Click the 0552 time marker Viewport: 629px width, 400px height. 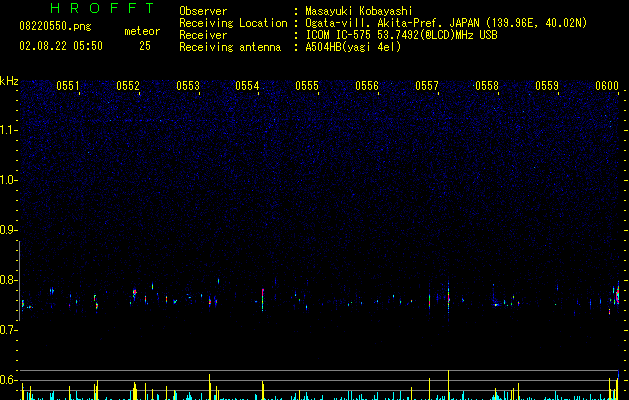pyautogui.click(x=128, y=86)
